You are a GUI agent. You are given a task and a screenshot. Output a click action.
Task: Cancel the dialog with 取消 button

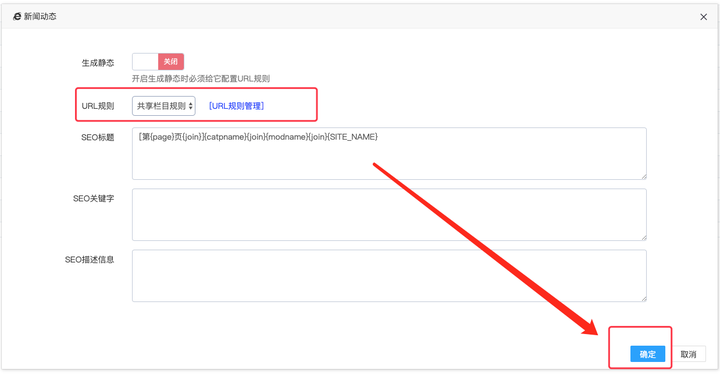coord(688,354)
